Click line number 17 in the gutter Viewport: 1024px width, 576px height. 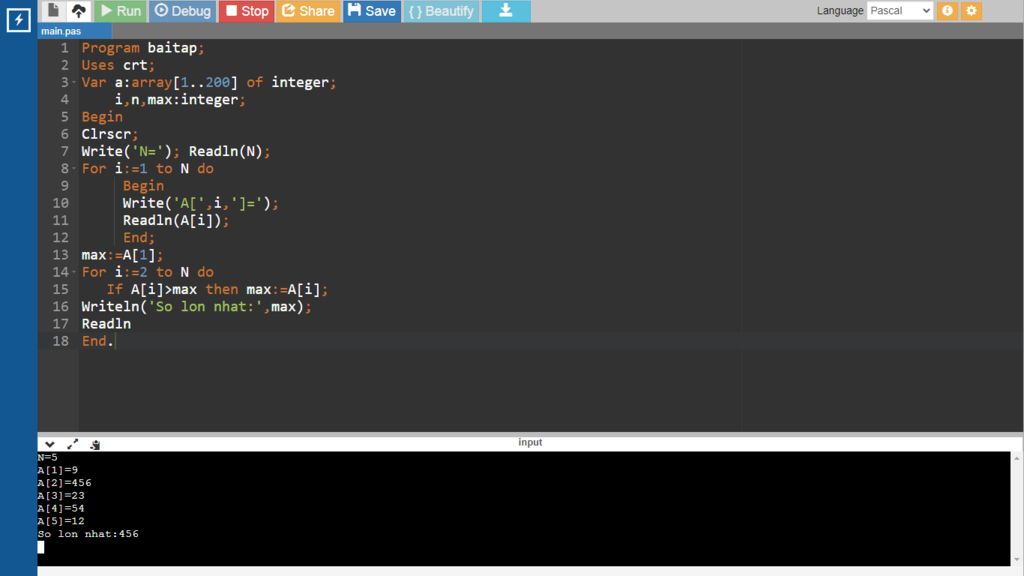(x=61, y=324)
